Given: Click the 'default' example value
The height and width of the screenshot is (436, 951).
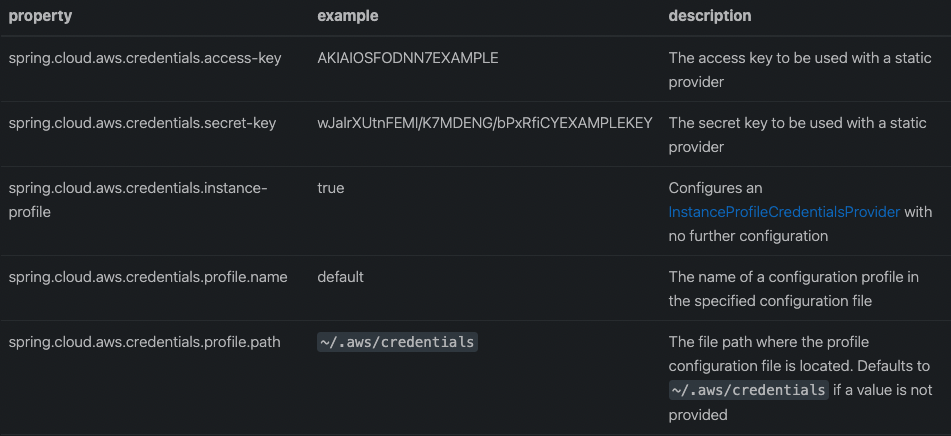Looking at the screenshot, I should point(340,277).
